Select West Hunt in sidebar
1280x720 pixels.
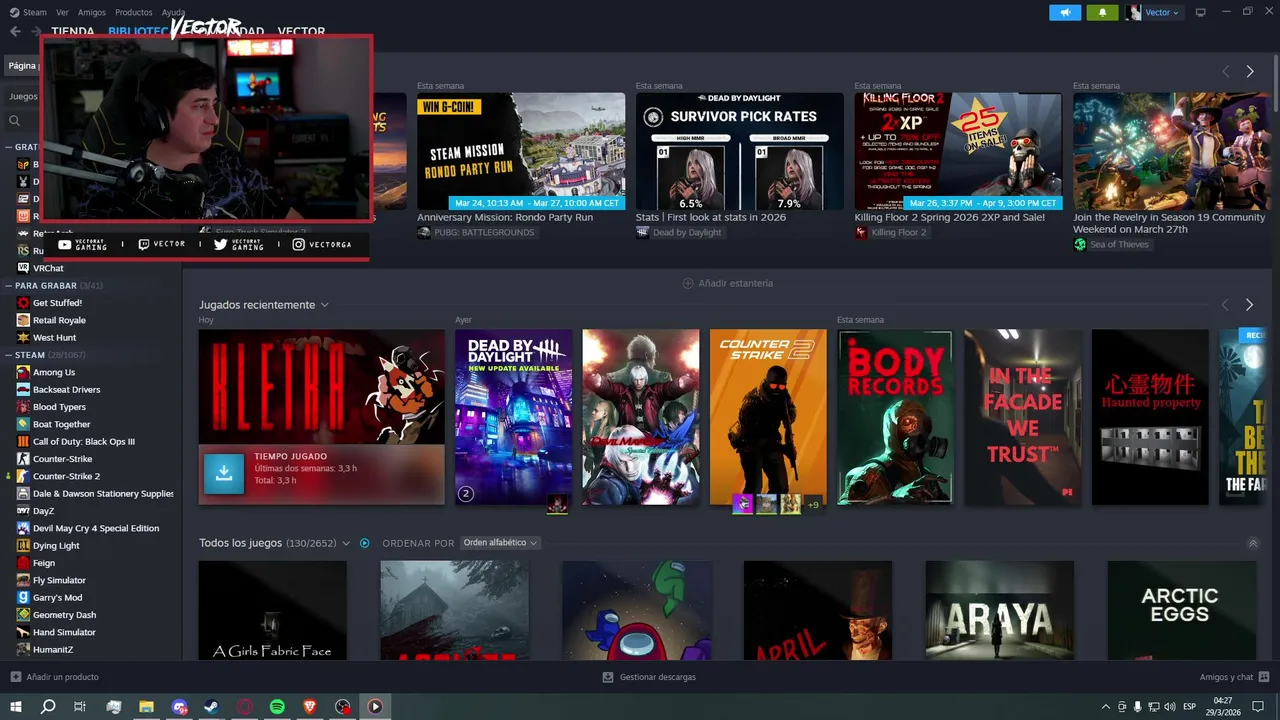coord(55,338)
